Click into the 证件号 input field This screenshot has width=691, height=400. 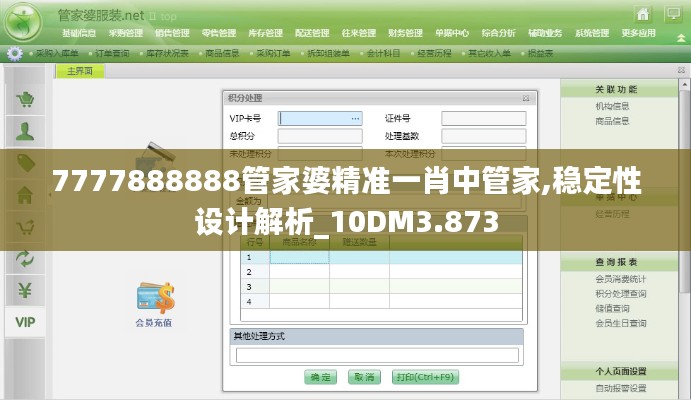[484, 118]
